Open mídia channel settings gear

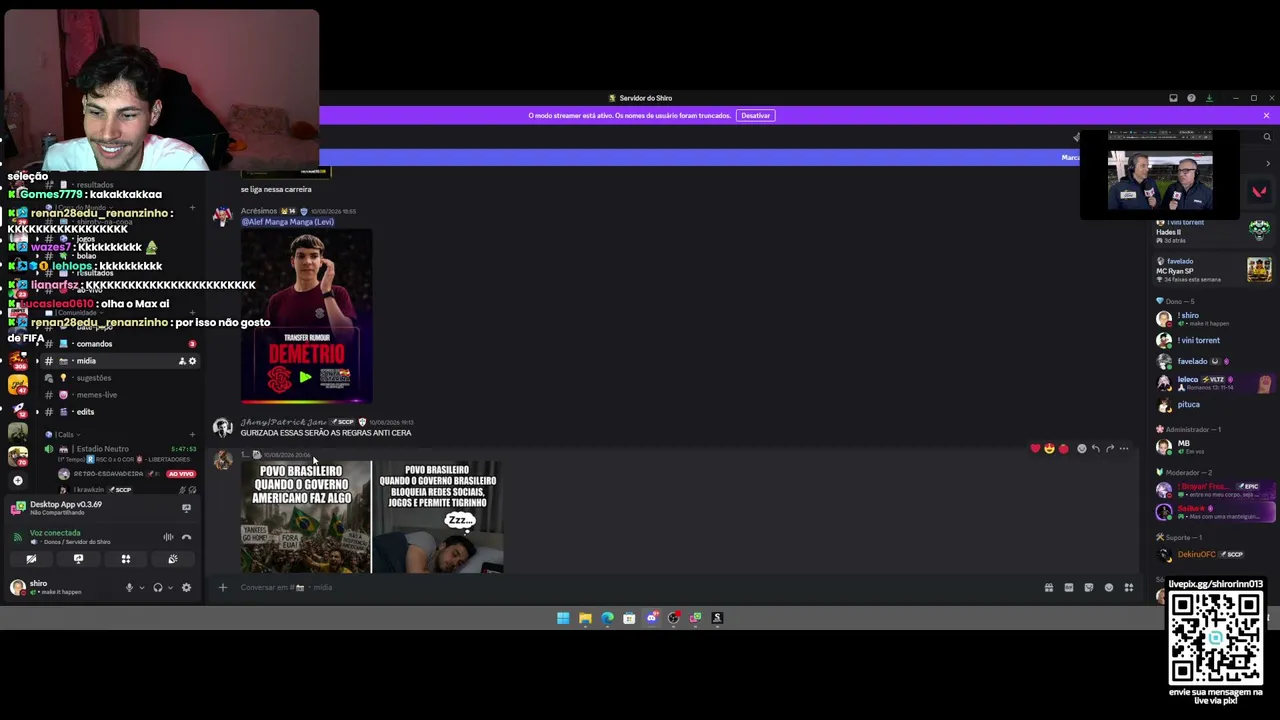click(x=193, y=361)
